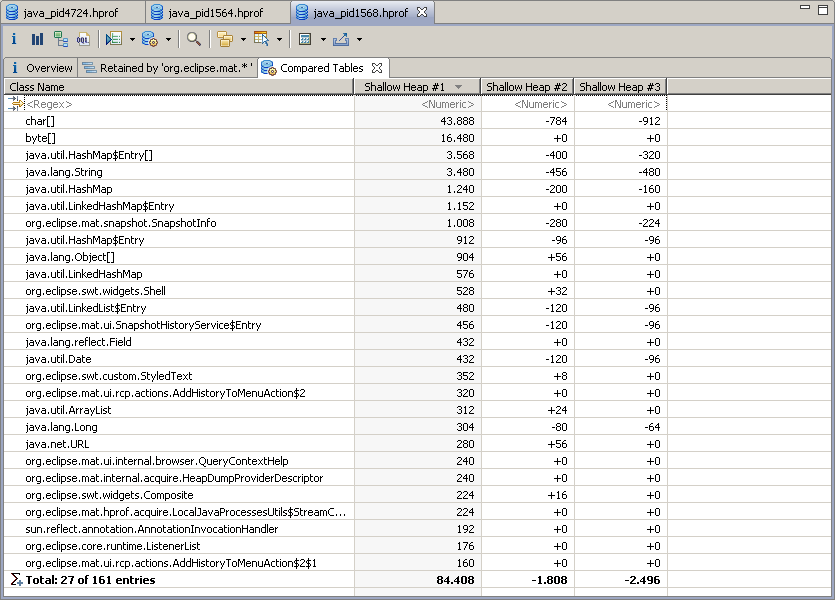Click the sum icon in Total row
Image resolution: width=835 pixels, height=600 pixels.
coord(16,579)
